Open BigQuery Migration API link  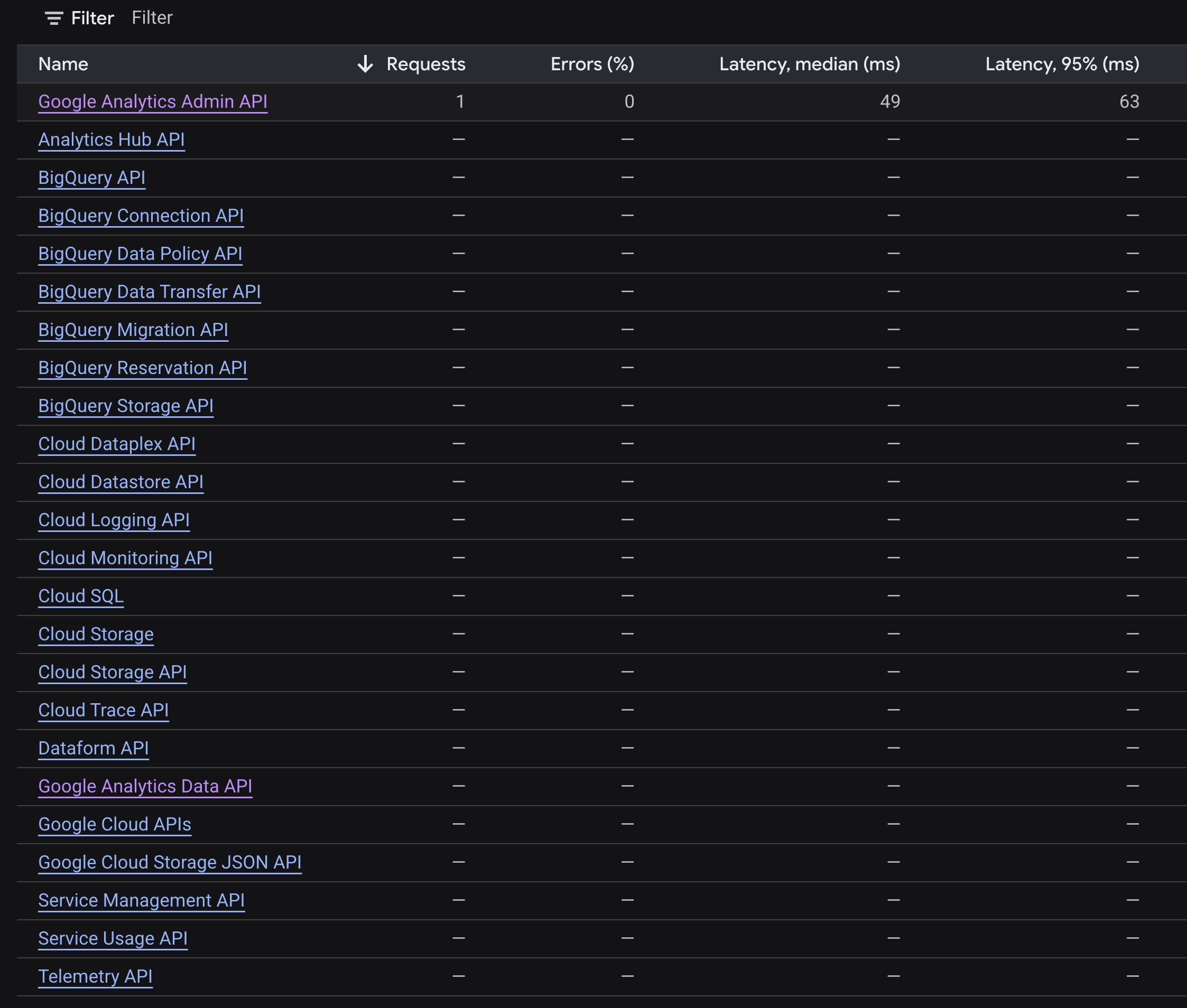tap(133, 330)
